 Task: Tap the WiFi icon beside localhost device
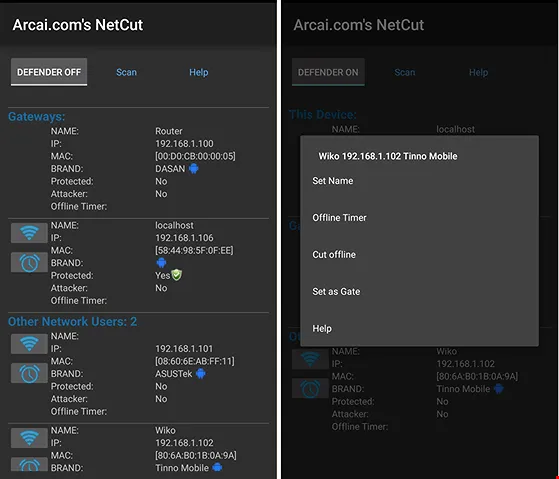click(x=29, y=233)
